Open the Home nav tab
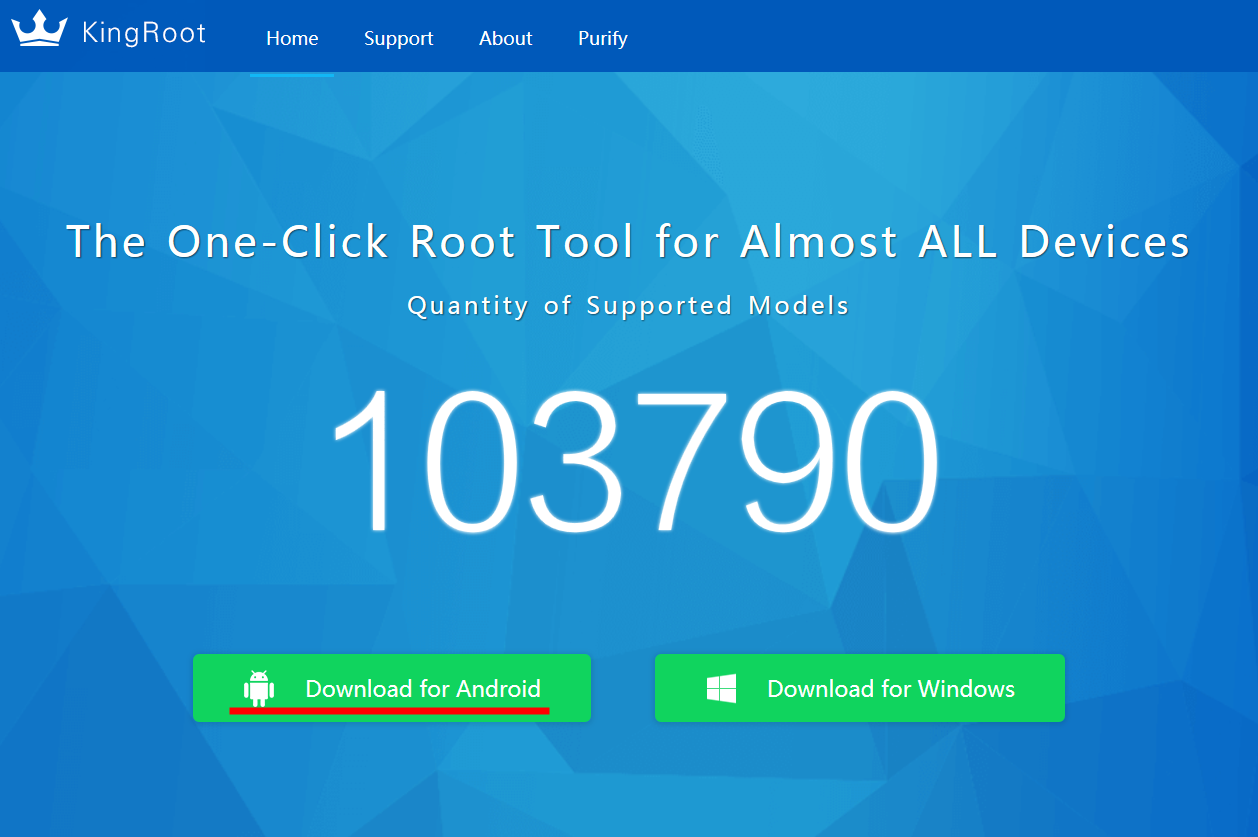Image resolution: width=1258 pixels, height=837 pixels. (x=292, y=38)
